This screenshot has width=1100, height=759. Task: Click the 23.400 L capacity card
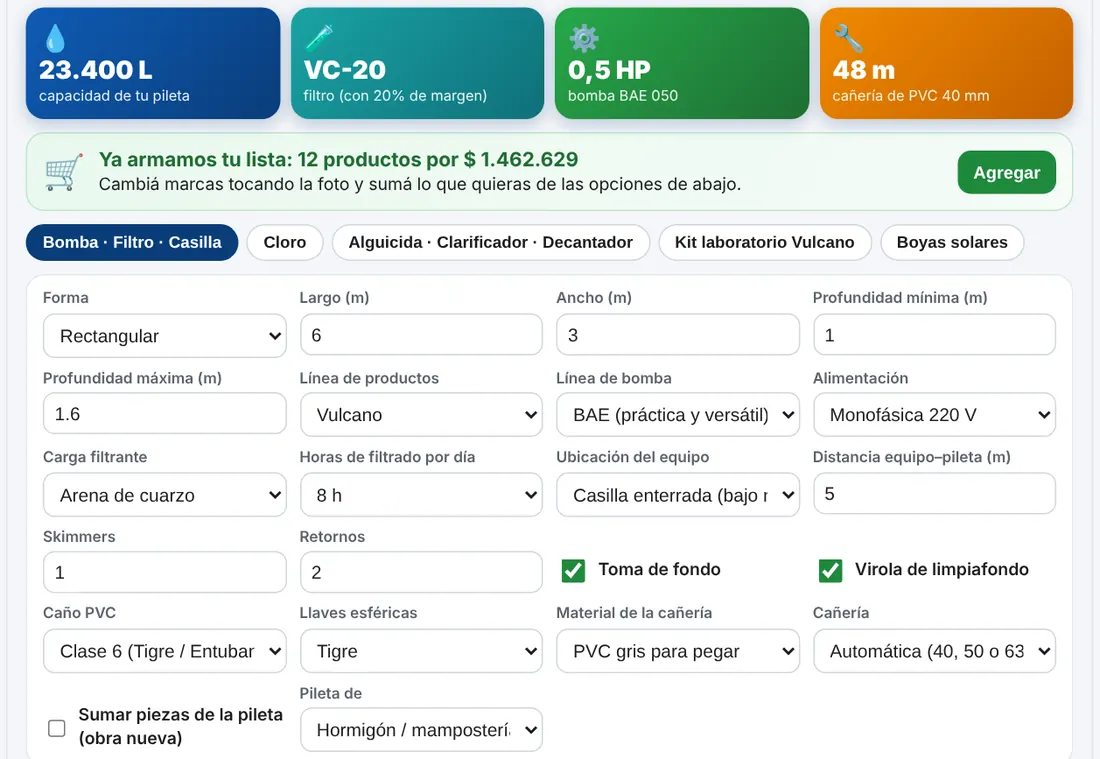click(153, 63)
